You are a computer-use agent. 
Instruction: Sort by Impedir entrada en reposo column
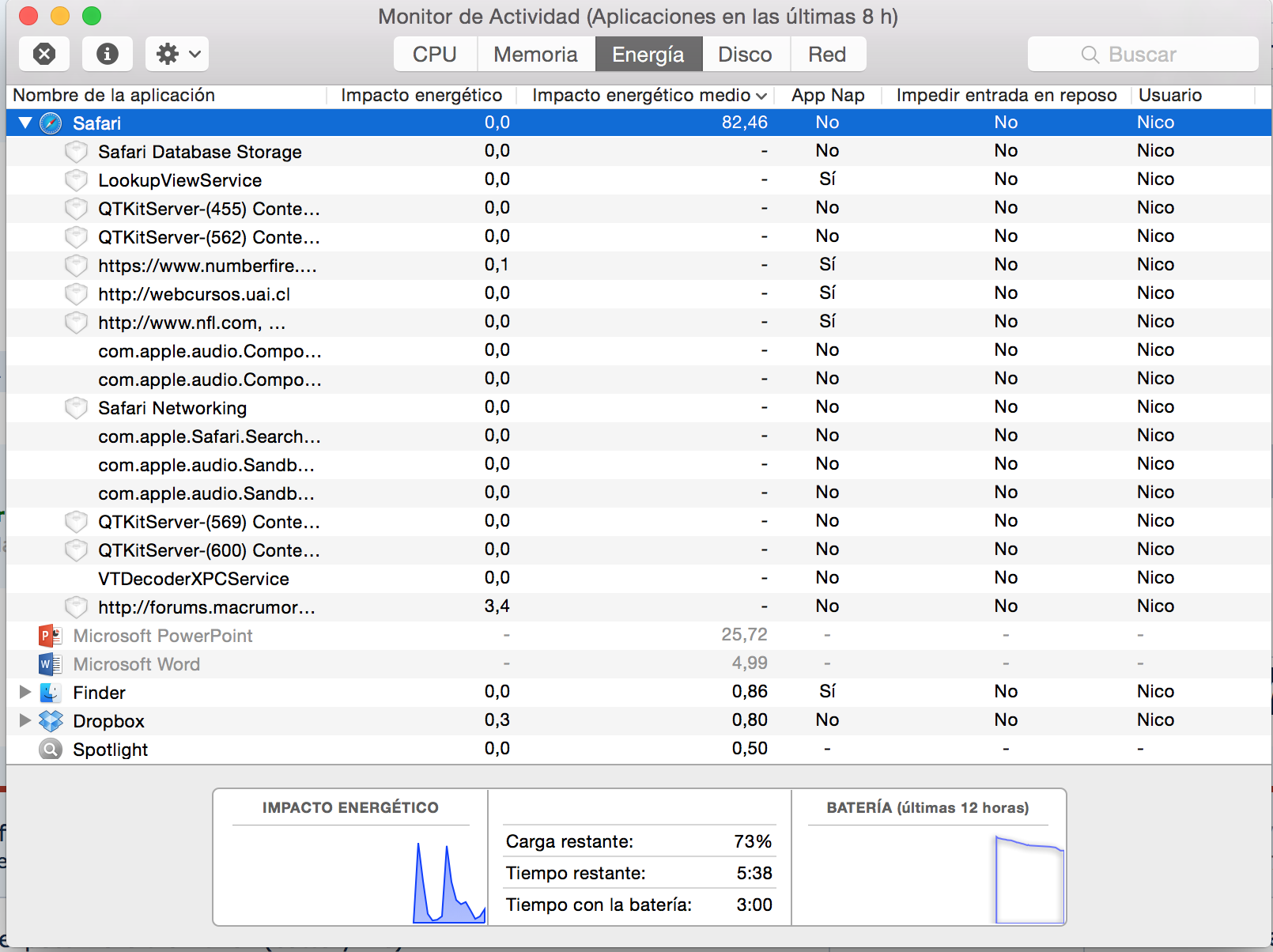(x=1007, y=95)
